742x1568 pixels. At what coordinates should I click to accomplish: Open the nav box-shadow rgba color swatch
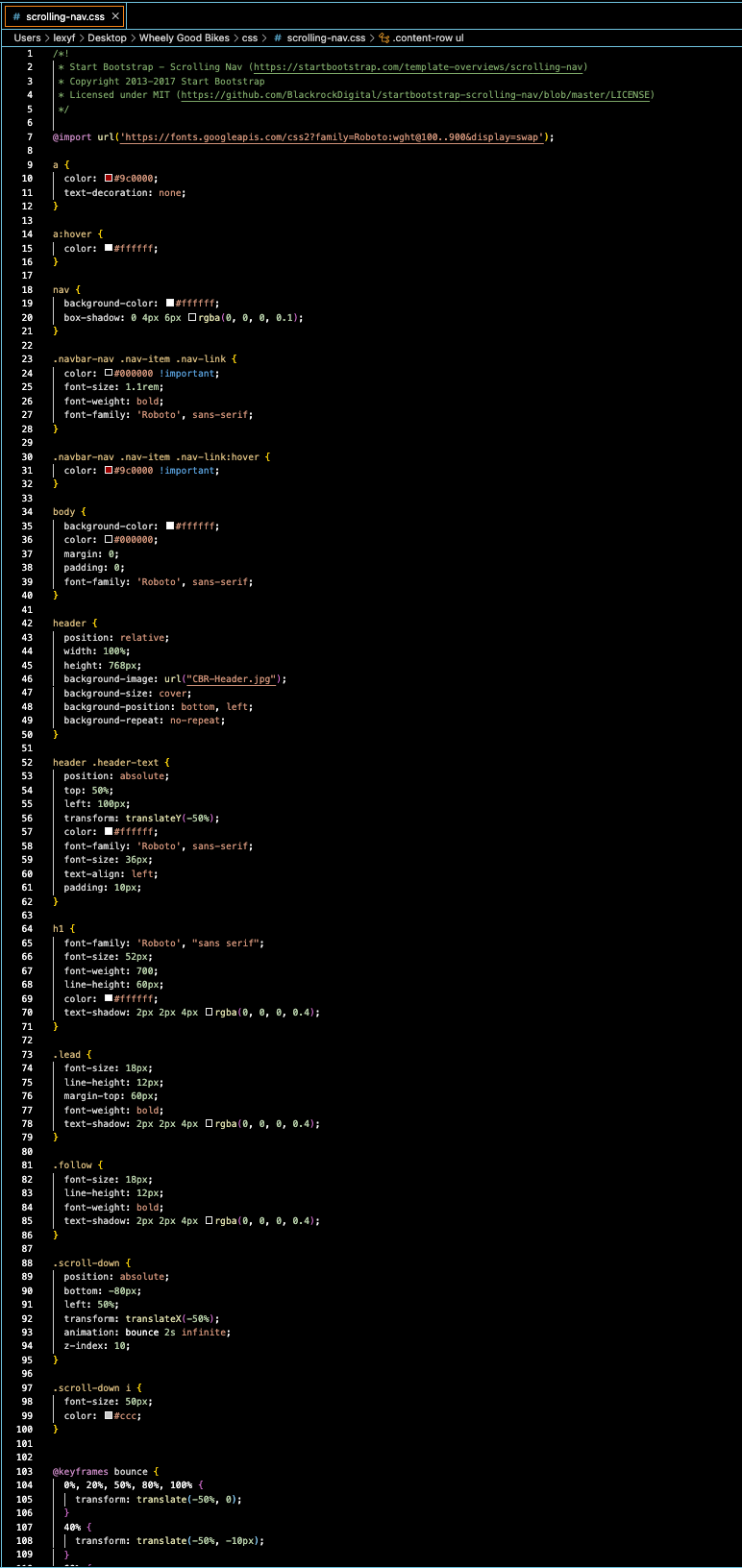(x=192, y=318)
